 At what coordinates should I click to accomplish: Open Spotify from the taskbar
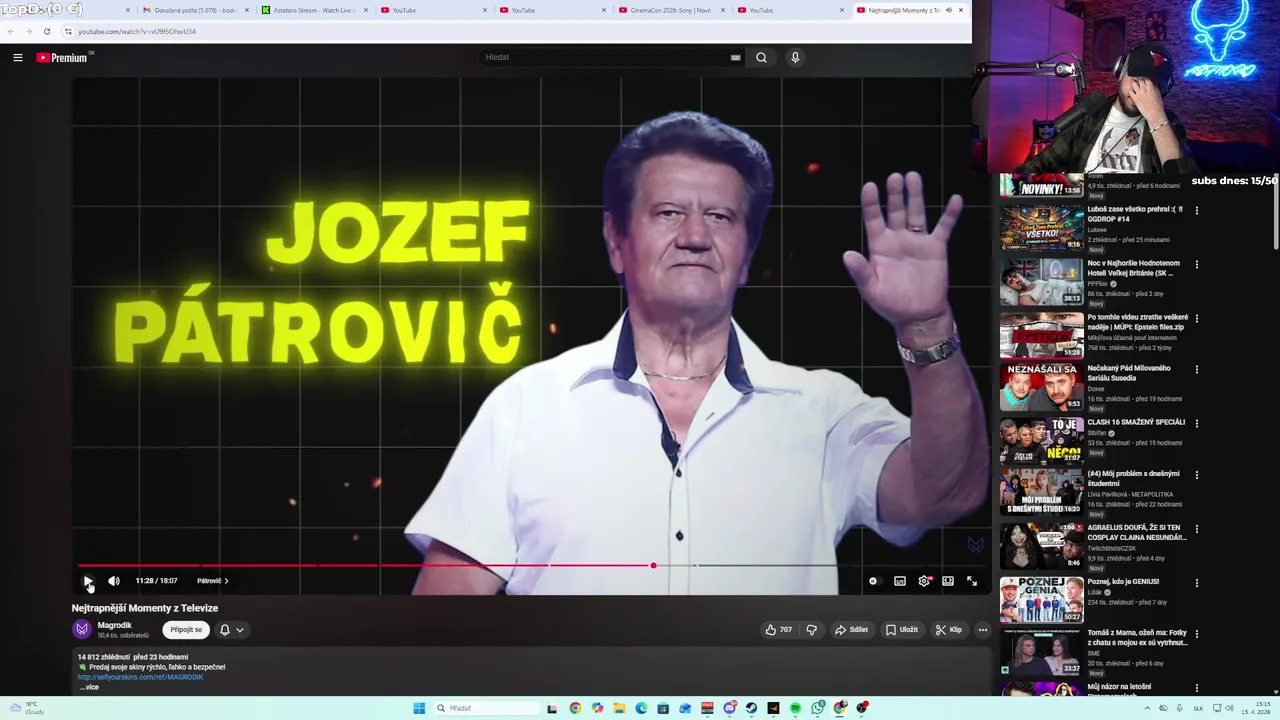click(x=795, y=708)
